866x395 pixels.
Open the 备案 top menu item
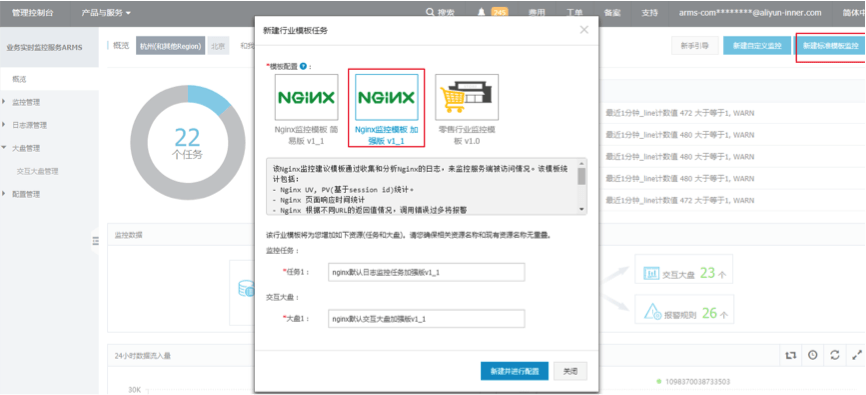point(612,13)
